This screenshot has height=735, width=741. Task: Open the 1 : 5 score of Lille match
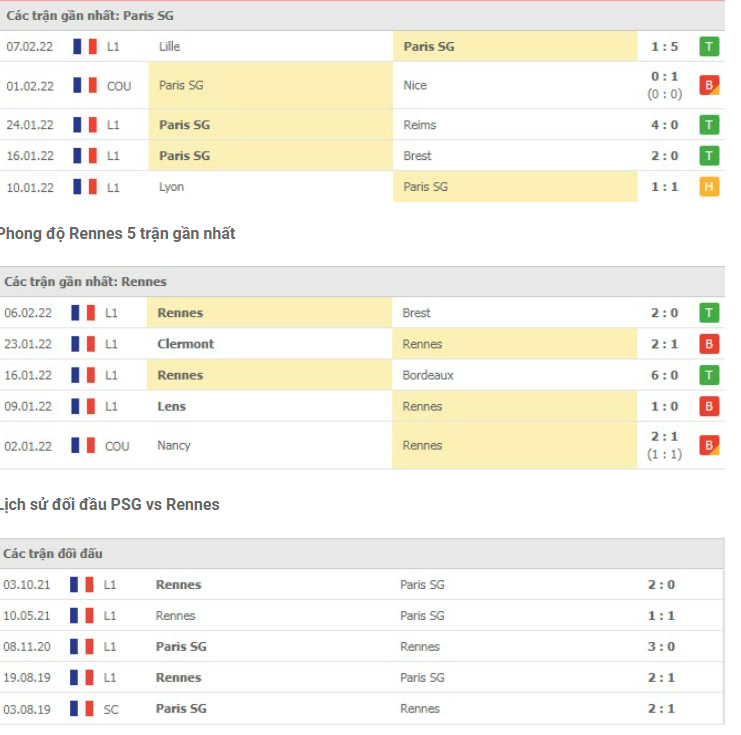pos(664,46)
